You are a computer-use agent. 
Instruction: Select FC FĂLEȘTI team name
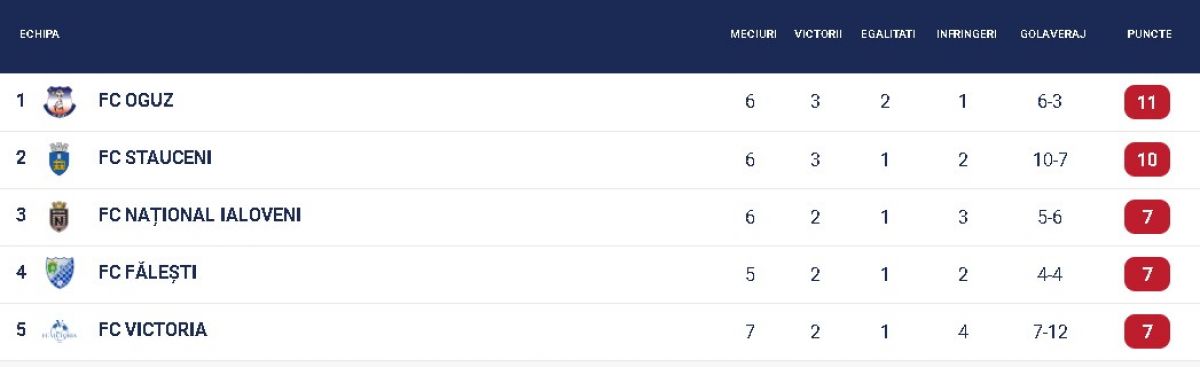coord(148,273)
